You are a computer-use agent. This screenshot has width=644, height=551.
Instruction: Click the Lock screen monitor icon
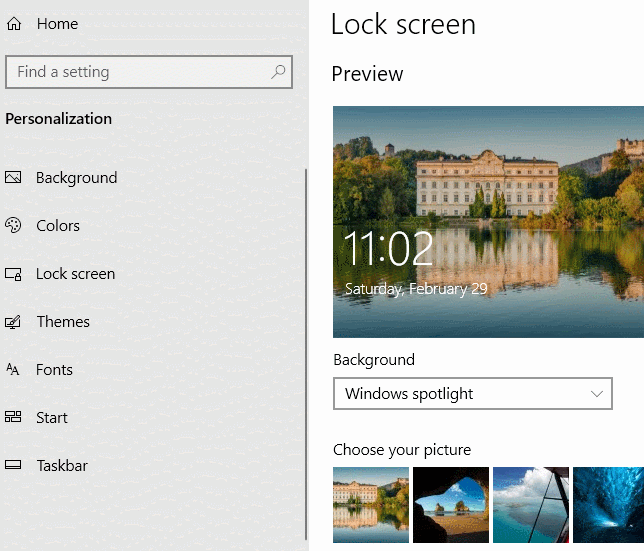[13, 274]
